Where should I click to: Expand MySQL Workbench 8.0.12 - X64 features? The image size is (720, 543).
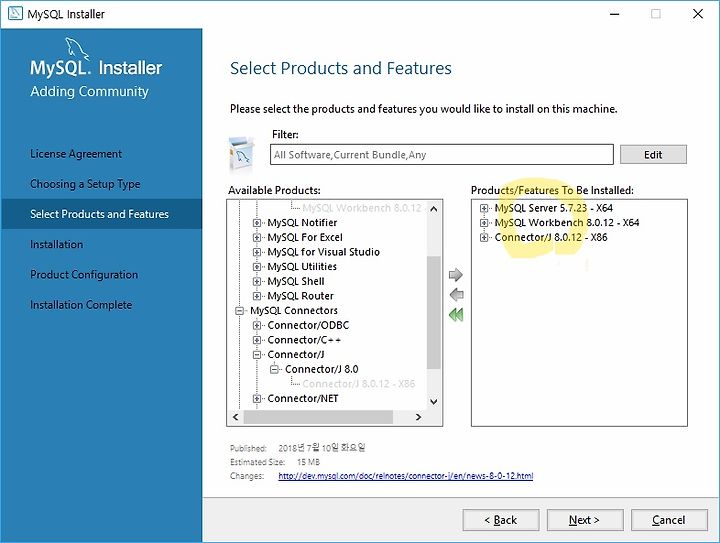pos(484,223)
